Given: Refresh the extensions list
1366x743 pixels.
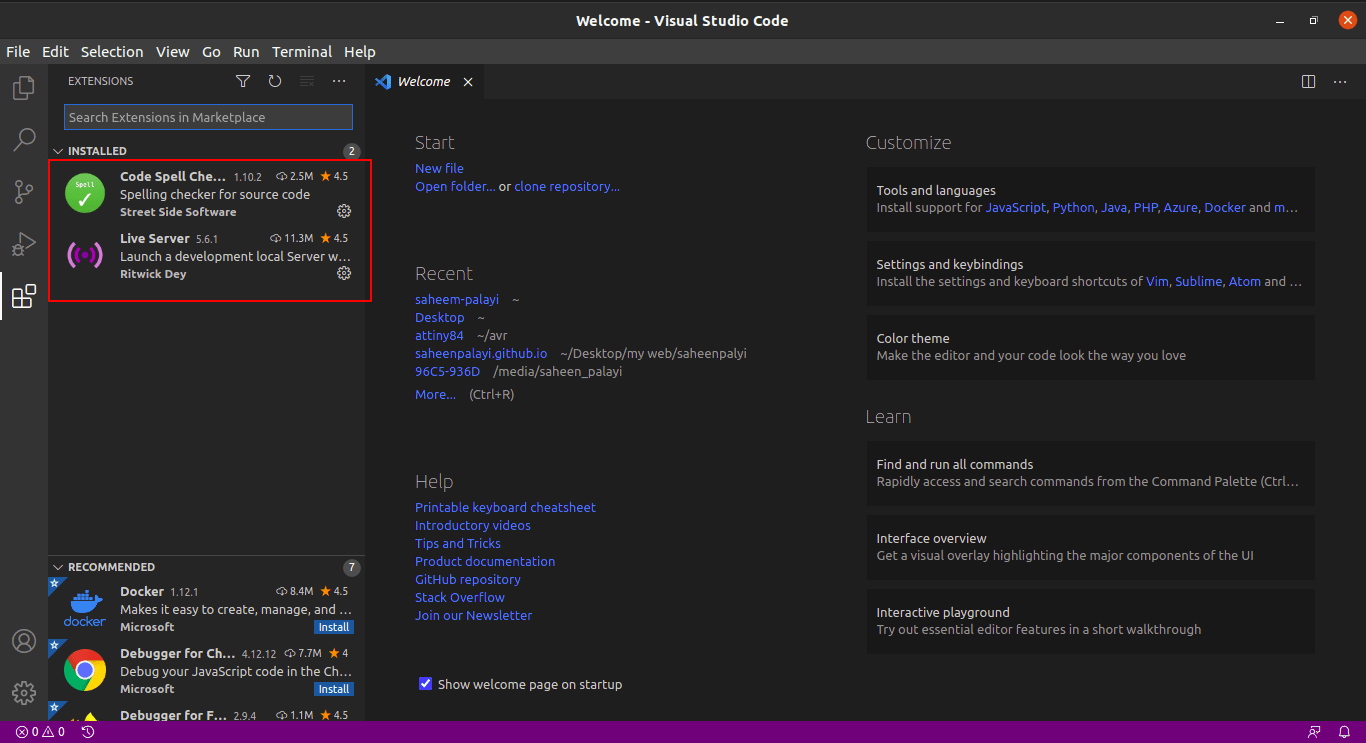Looking at the screenshot, I should point(275,81).
